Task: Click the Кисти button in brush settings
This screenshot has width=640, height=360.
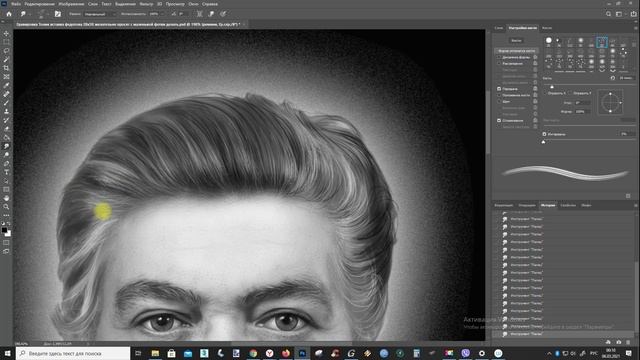Action: (516, 41)
